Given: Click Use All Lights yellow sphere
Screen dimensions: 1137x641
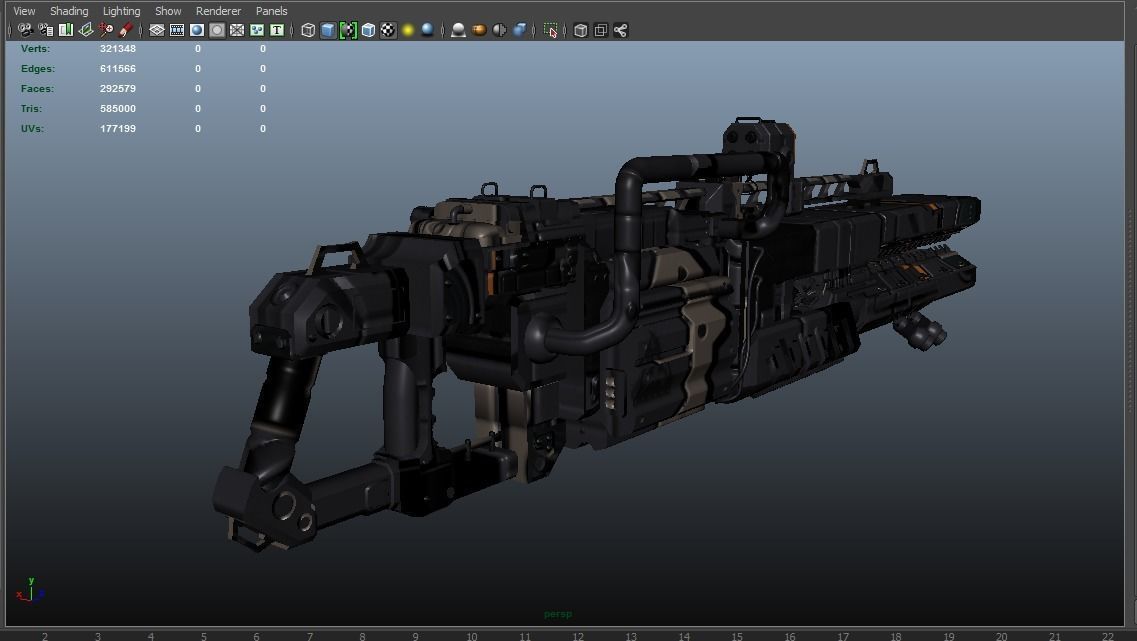Looking at the screenshot, I should (x=408, y=30).
